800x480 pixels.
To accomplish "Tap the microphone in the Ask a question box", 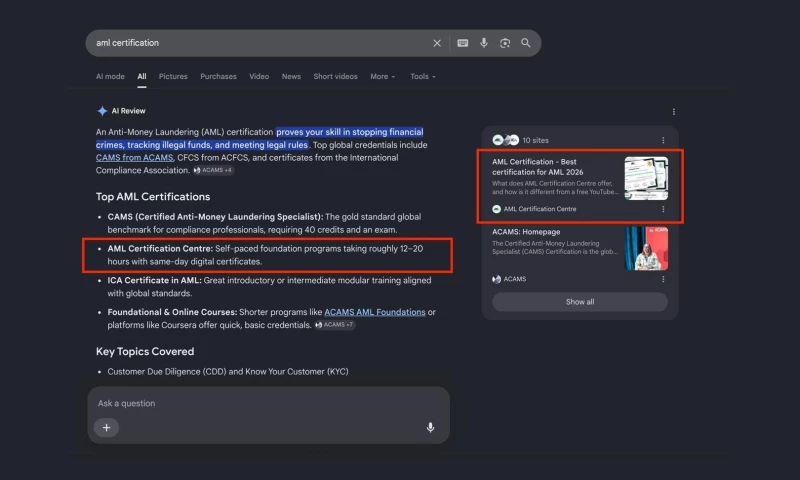I will (x=430, y=427).
